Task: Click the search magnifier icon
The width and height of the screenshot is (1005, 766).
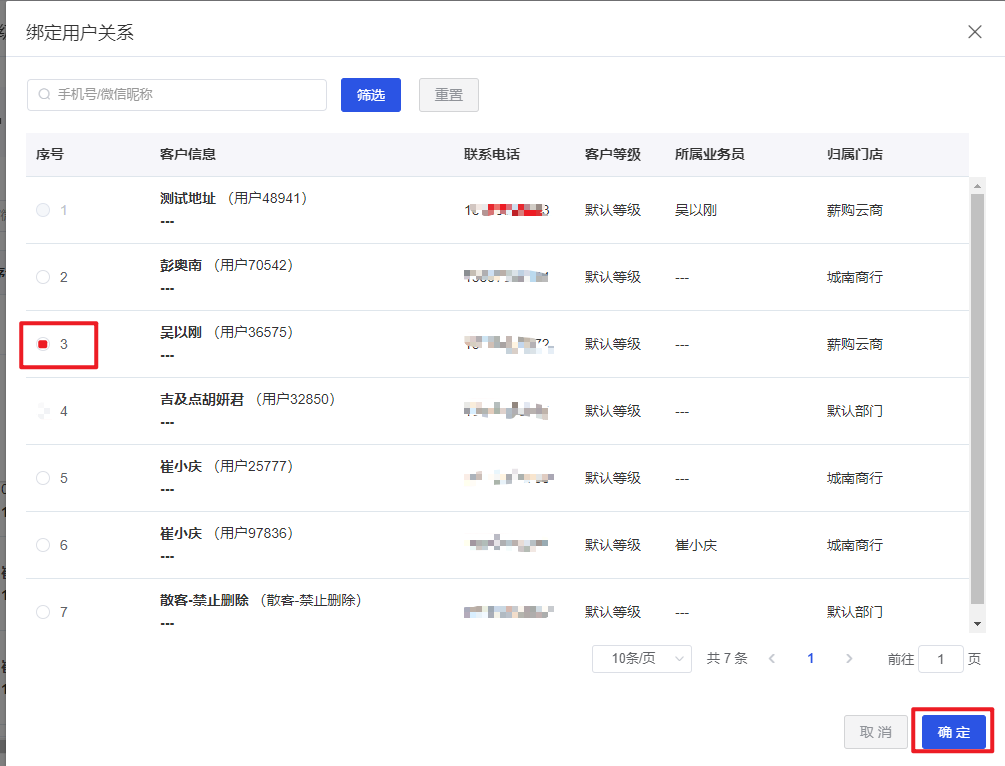Action: [x=43, y=95]
